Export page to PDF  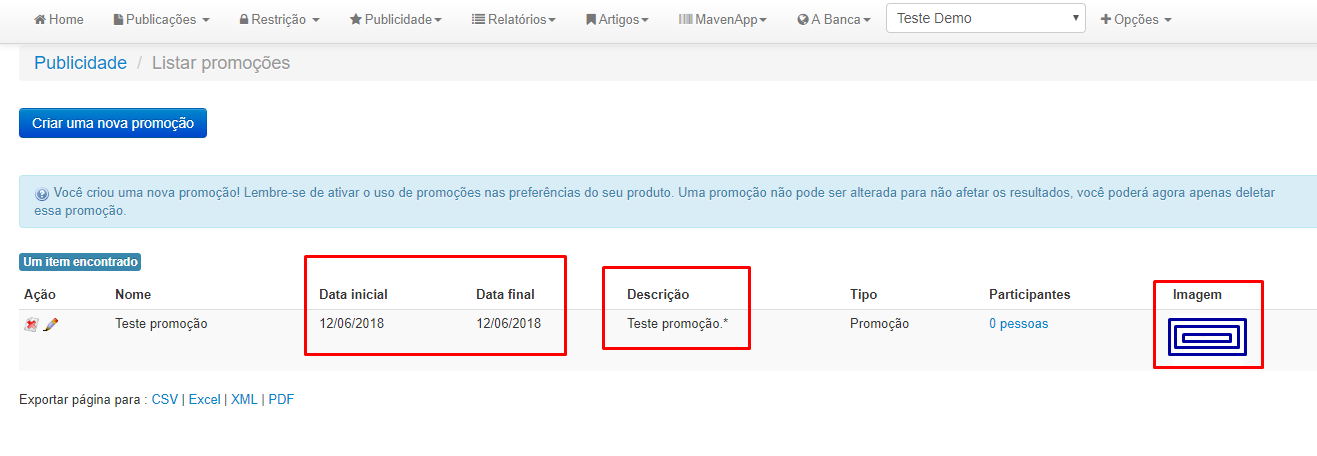(281, 399)
